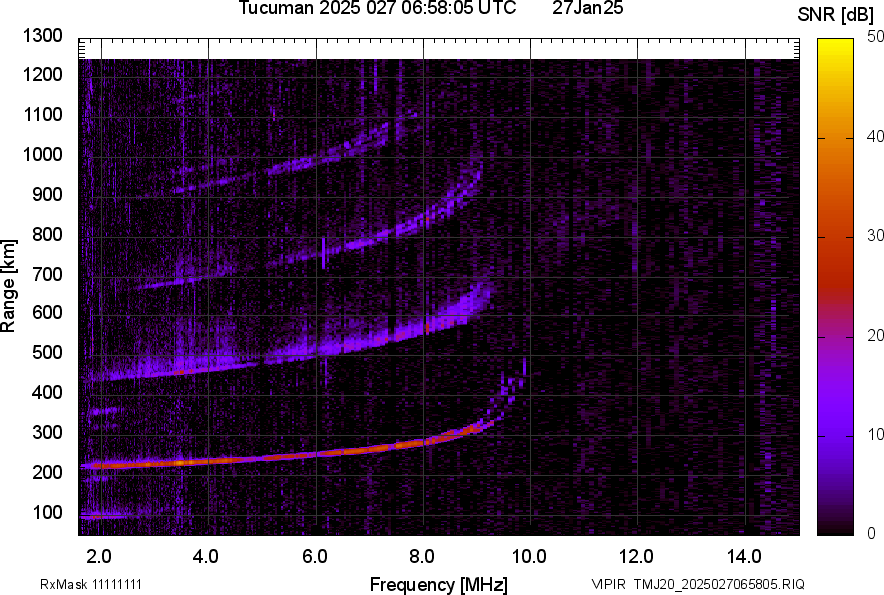Click the 'RxMask 11111111' footer text
Image resolution: width=884 pixels, height=595 pixels.
coord(91,584)
